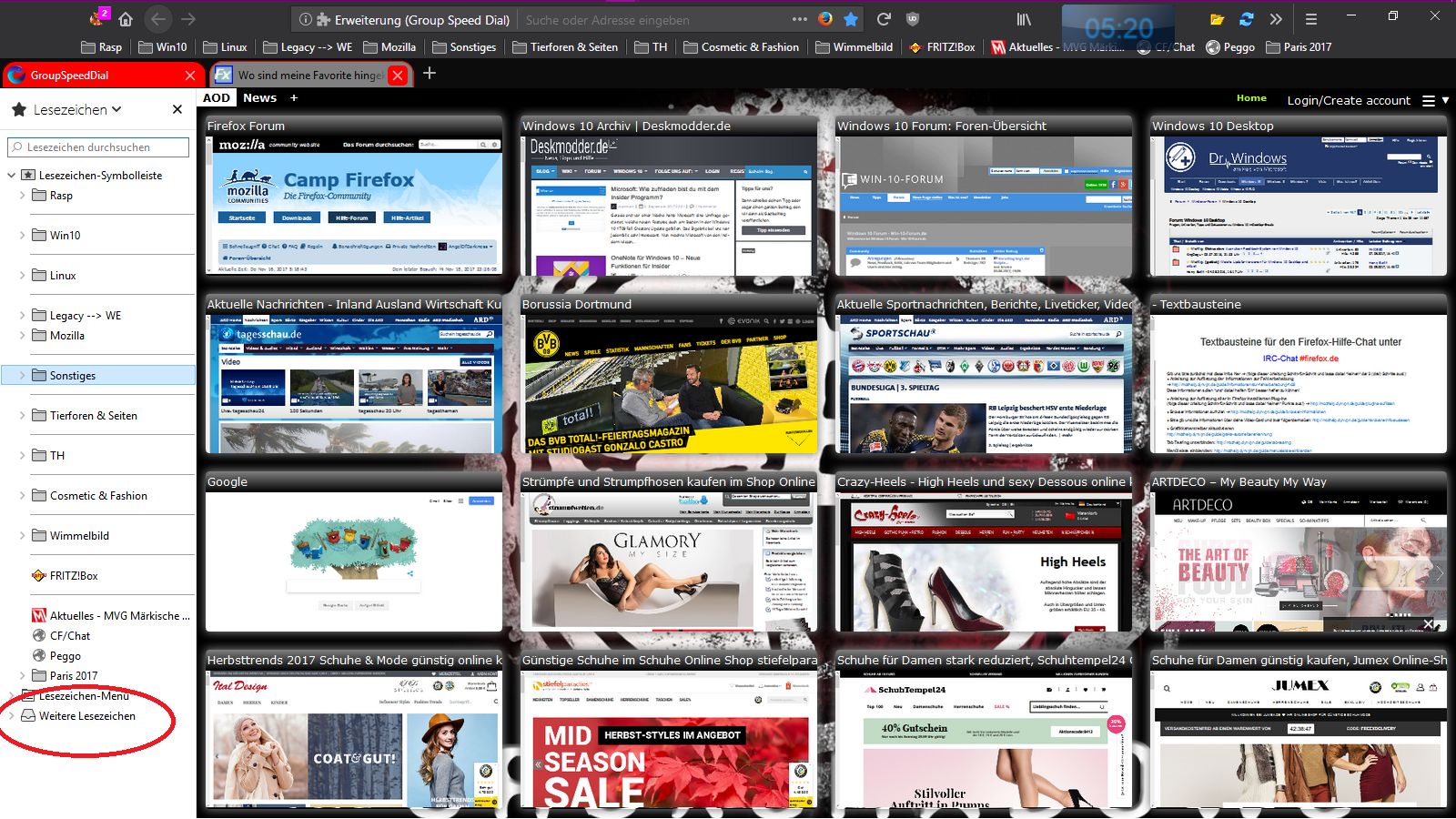1456x819 pixels.
Task: Open the Mozilla folder in the bookmarks toolbar
Action: pos(389,47)
